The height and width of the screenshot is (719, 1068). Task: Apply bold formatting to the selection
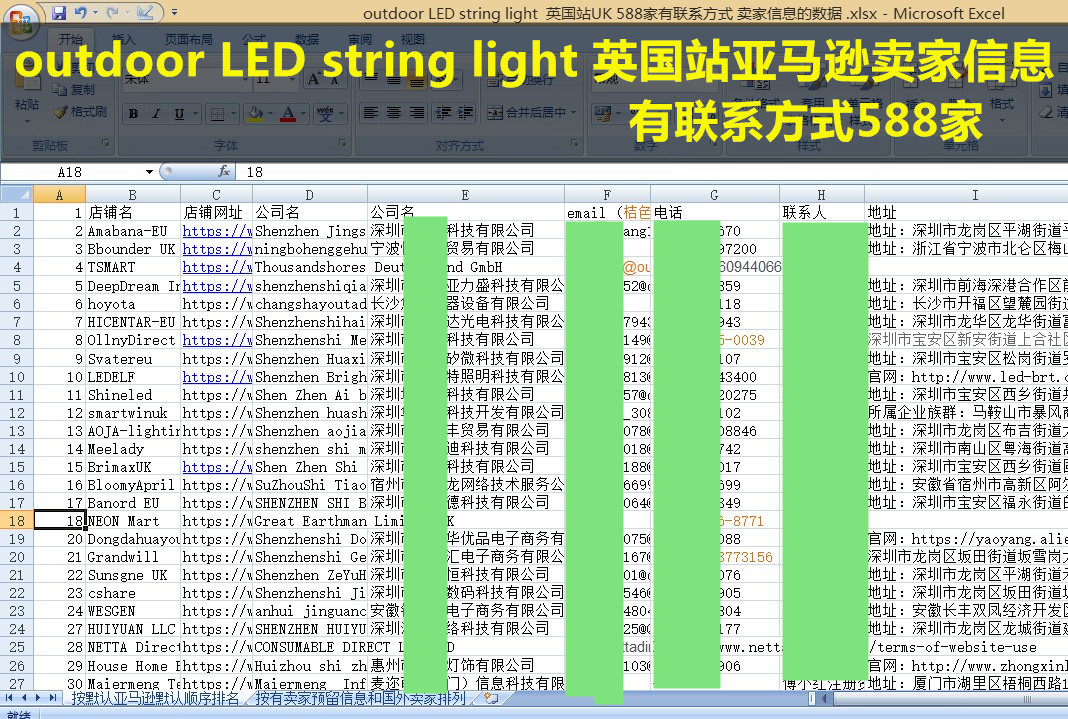point(133,114)
